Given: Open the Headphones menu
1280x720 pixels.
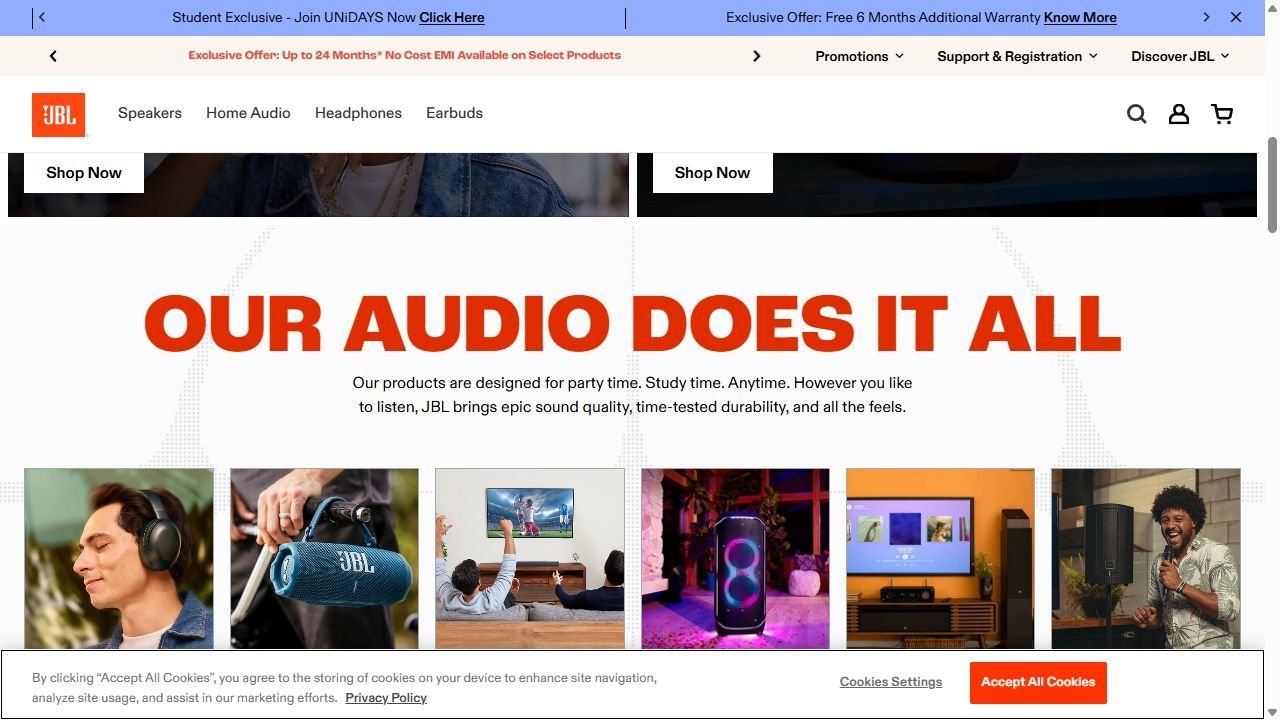Looking at the screenshot, I should [358, 113].
